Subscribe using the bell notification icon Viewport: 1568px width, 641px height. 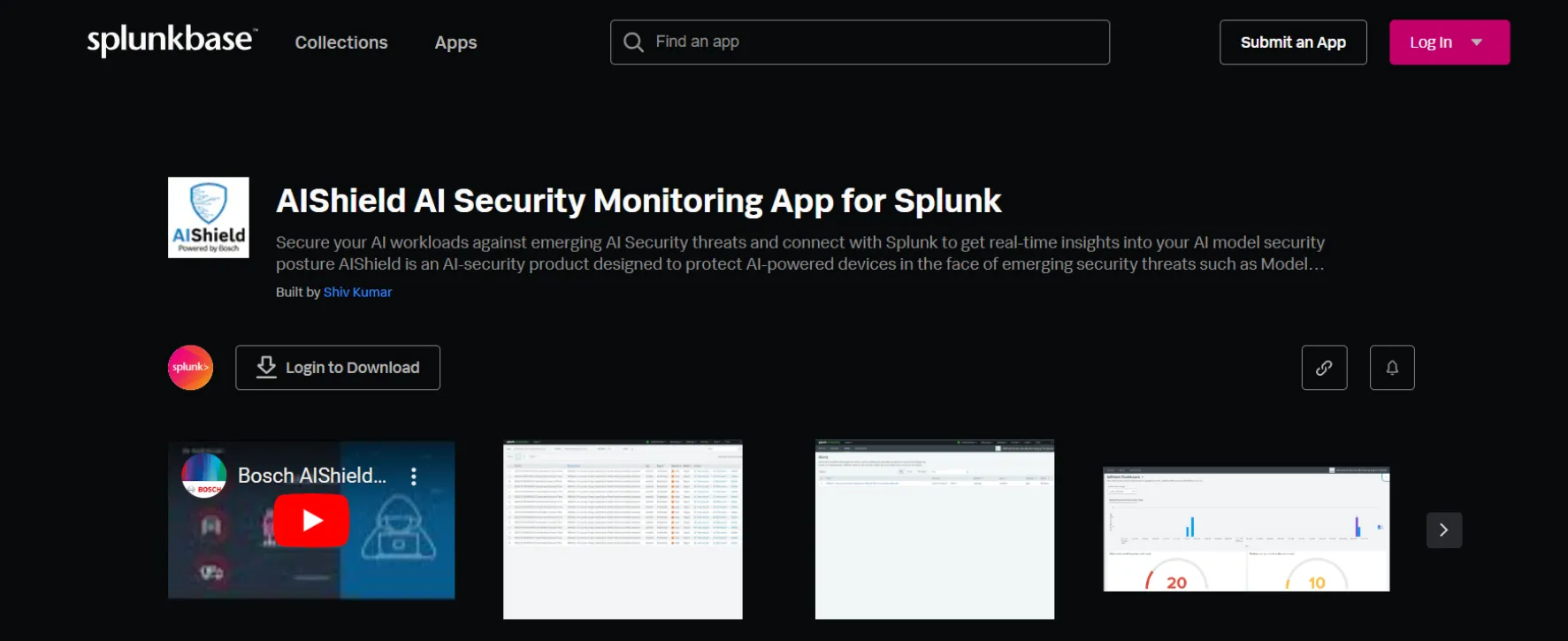click(x=1392, y=367)
